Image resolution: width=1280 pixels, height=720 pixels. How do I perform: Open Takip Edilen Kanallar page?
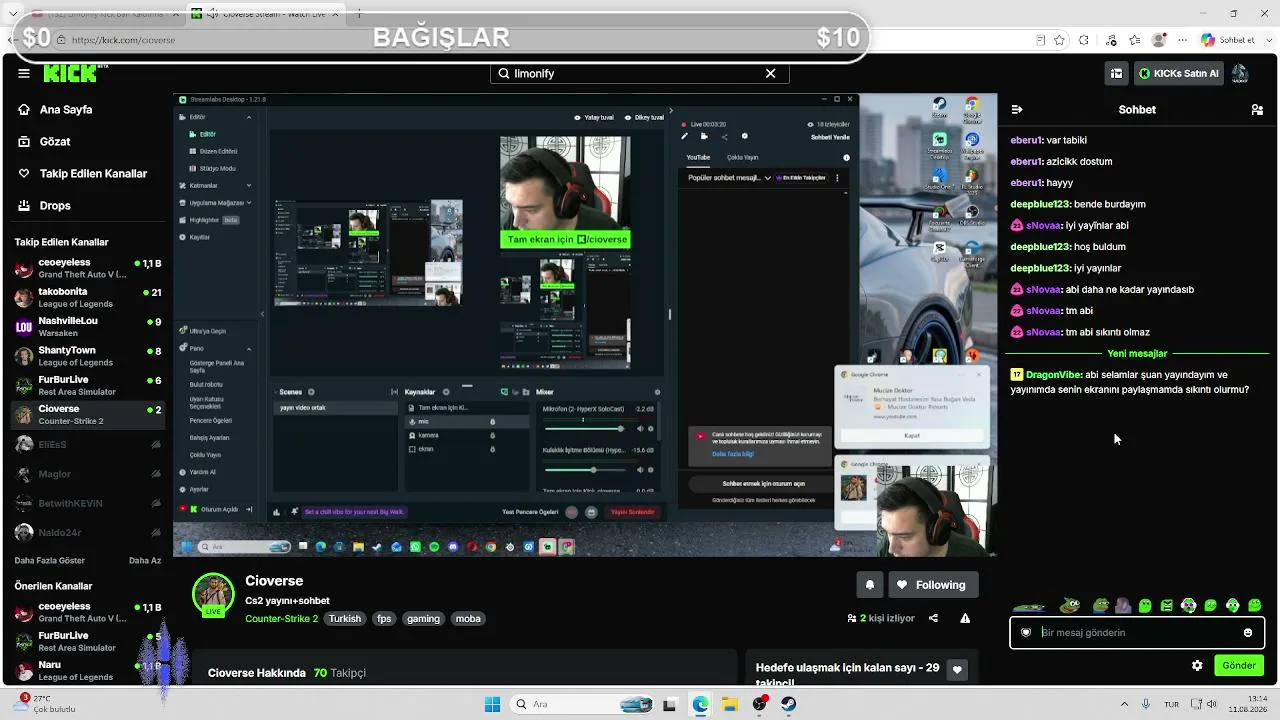tap(93, 174)
